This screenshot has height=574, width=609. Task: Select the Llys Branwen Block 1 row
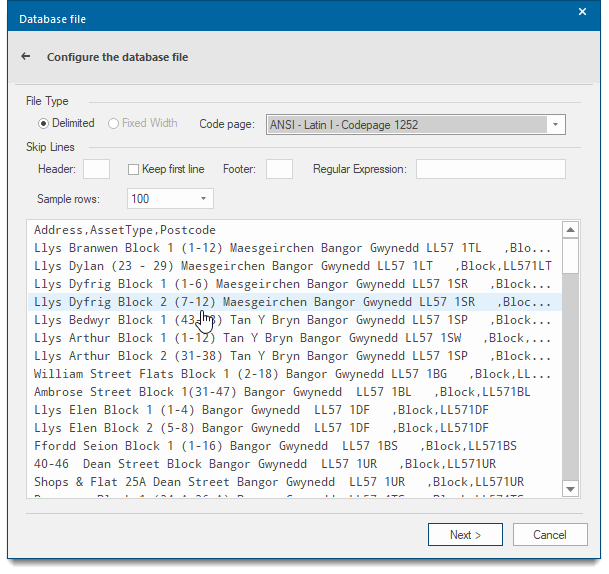295,248
